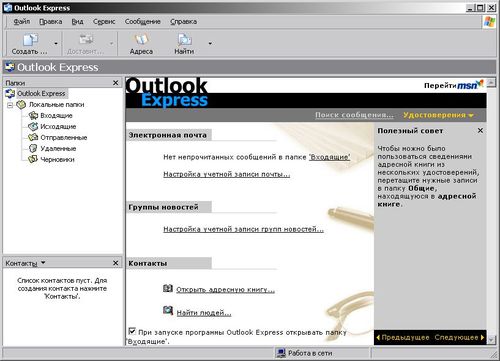This screenshot has height=361, width=500.
Task: Click Открыть адресную книгу link
Action: pos(226,290)
